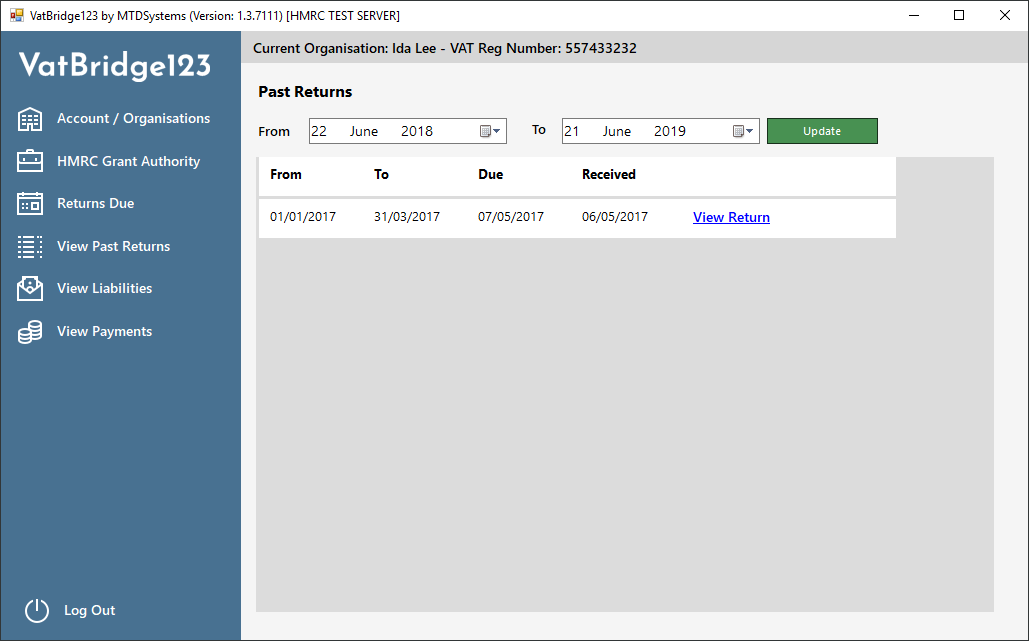This screenshot has width=1029, height=641.
Task: Open the To date calendar dropdown
Action: pos(743,131)
